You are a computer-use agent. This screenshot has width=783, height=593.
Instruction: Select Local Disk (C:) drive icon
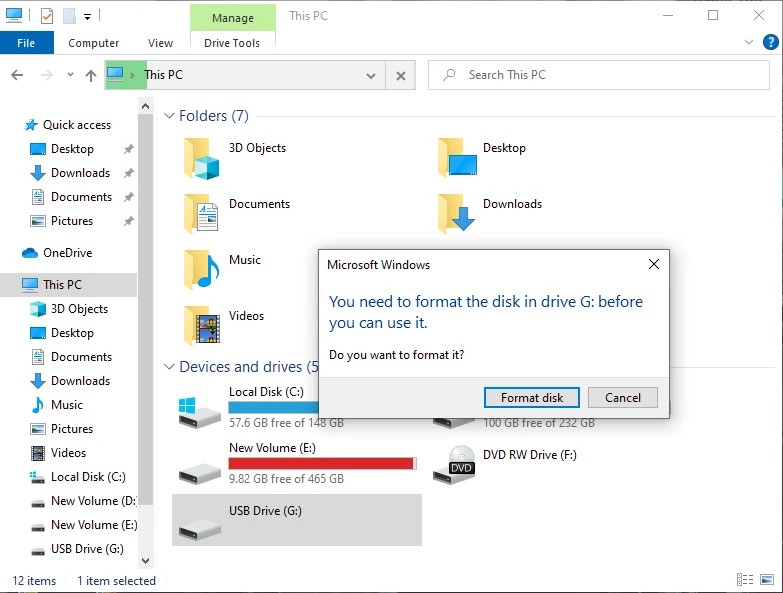pyautogui.click(x=199, y=412)
